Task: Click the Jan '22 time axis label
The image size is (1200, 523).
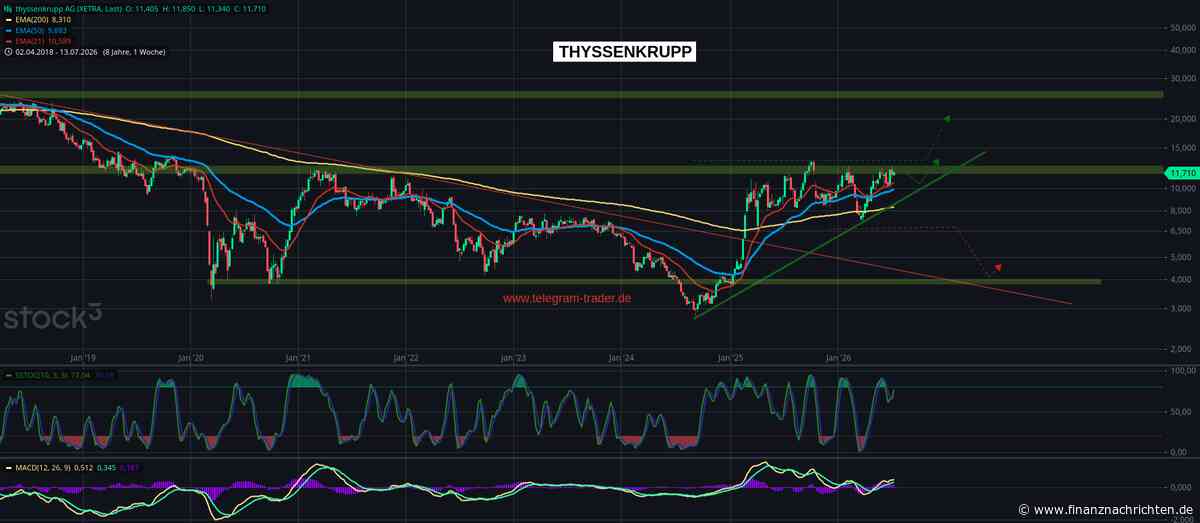Action: [x=406, y=356]
